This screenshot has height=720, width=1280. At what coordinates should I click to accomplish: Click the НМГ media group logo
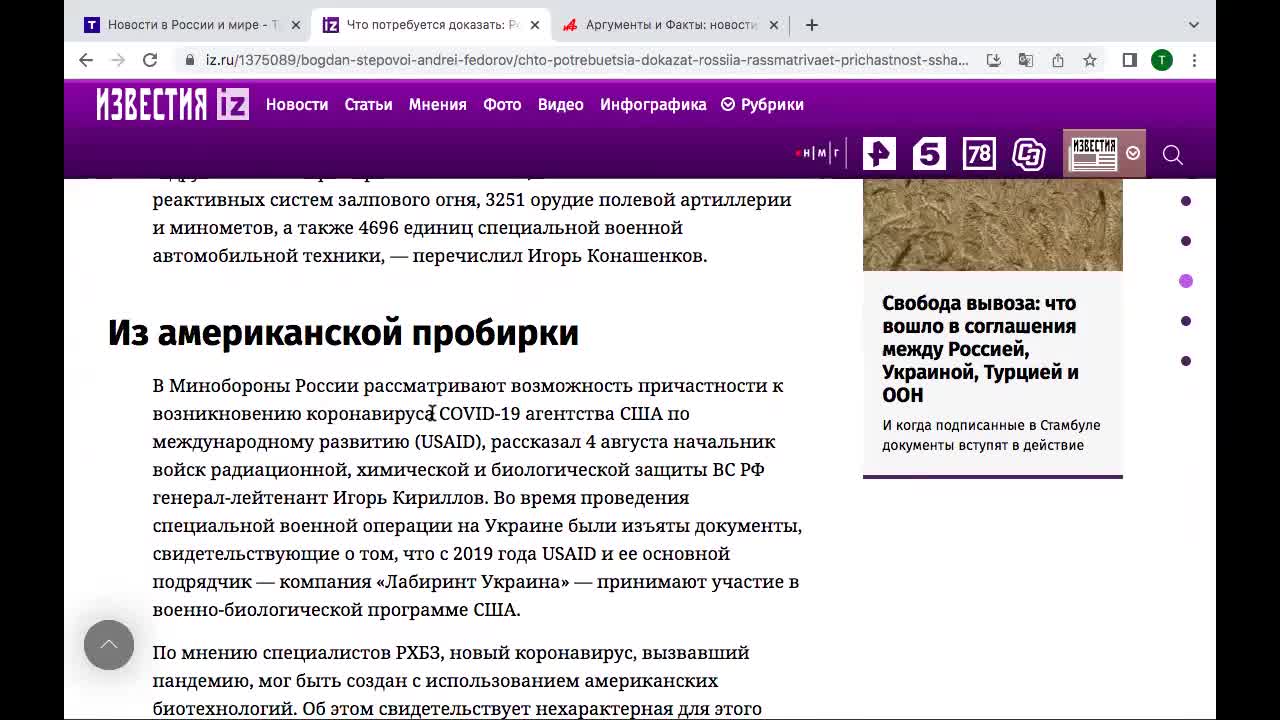818,153
